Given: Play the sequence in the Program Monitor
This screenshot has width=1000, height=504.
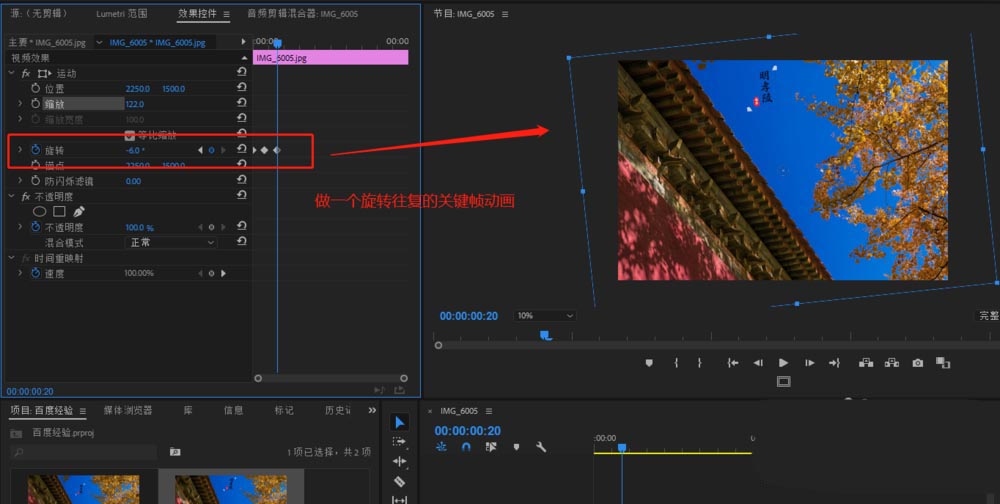Looking at the screenshot, I should coord(783,363).
